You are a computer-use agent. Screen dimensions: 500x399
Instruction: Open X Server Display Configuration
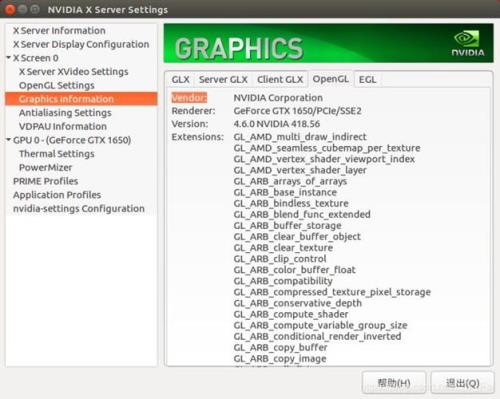pos(81,44)
